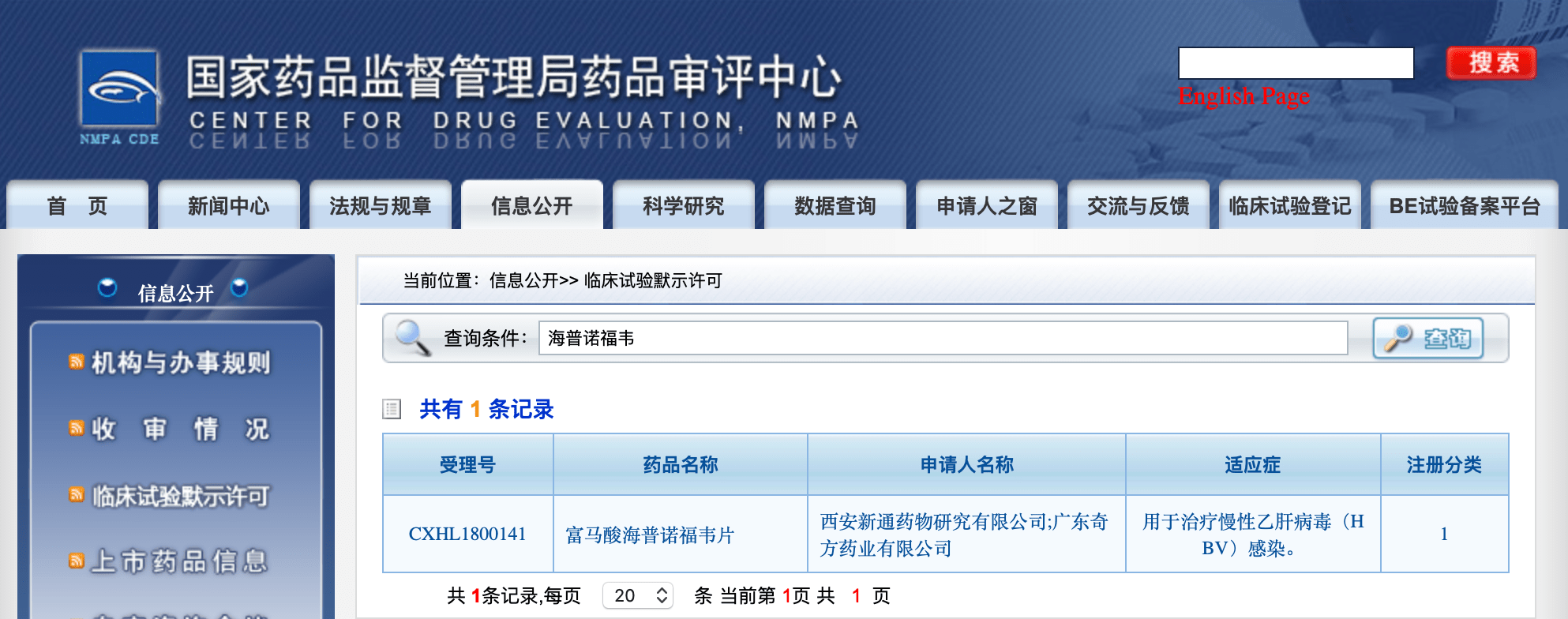
Task: Open the records-per-page dropdown showing 20
Action: coord(638,595)
